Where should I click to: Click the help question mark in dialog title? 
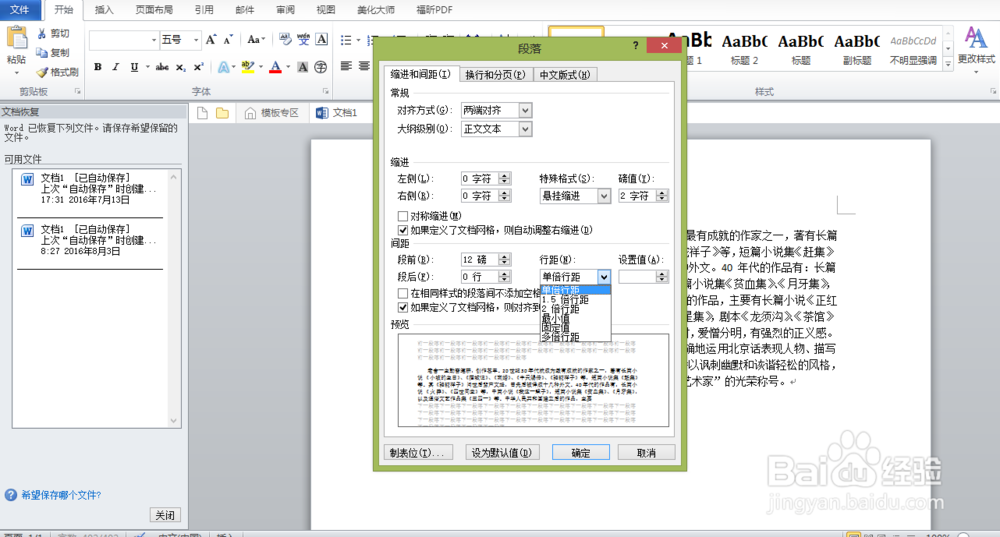(635, 45)
